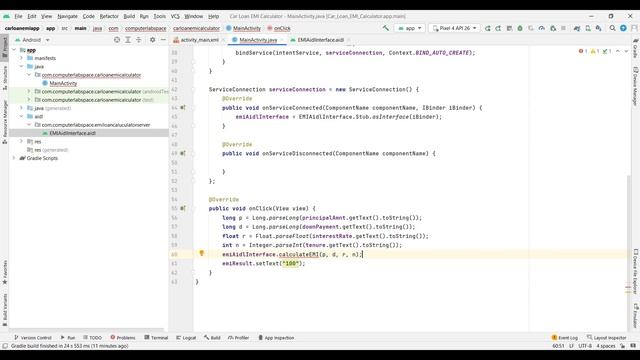Click gutter icon beside onServiceDisconnected
This screenshot has height=360, width=640.
[x=183, y=153]
